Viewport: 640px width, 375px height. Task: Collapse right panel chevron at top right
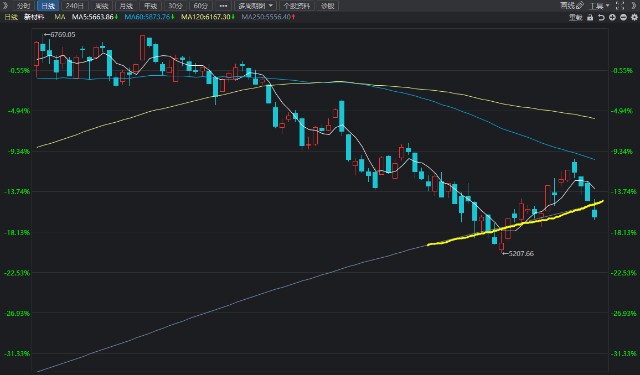coord(634,6)
